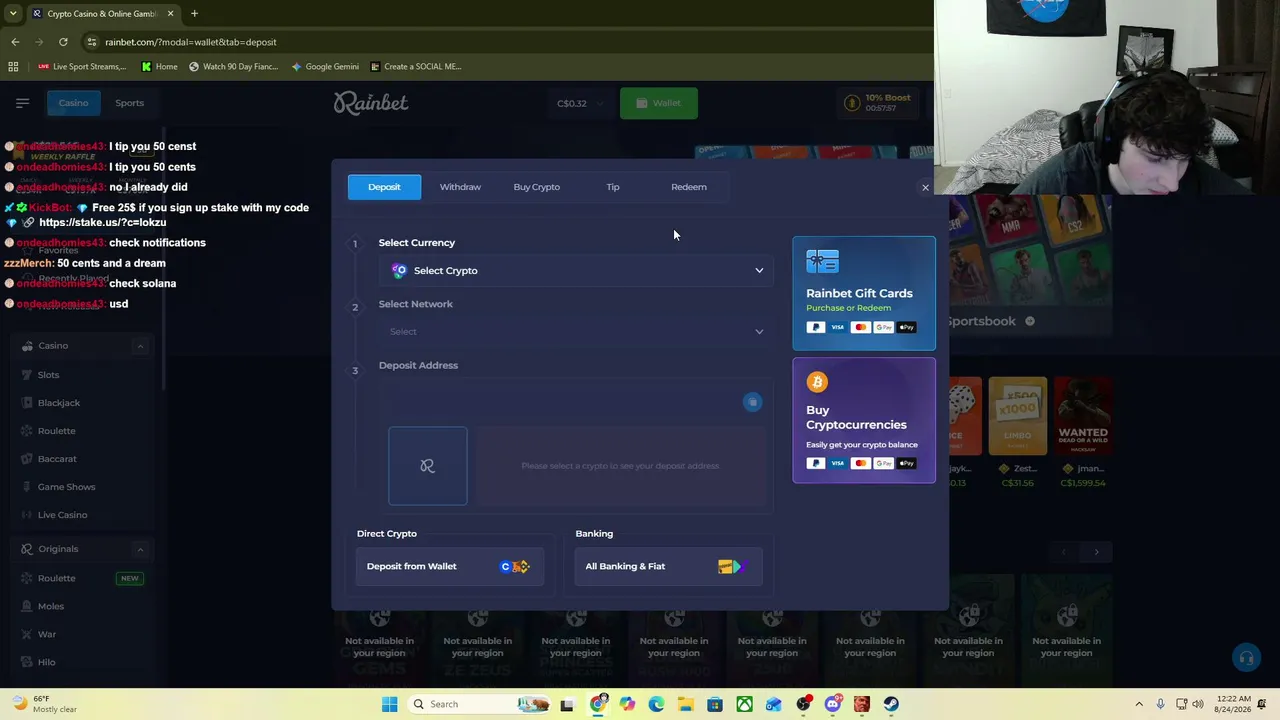1280x720 pixels.
Task: Open the stake.us link in chat overlay
Action: [x=103, y=222]
